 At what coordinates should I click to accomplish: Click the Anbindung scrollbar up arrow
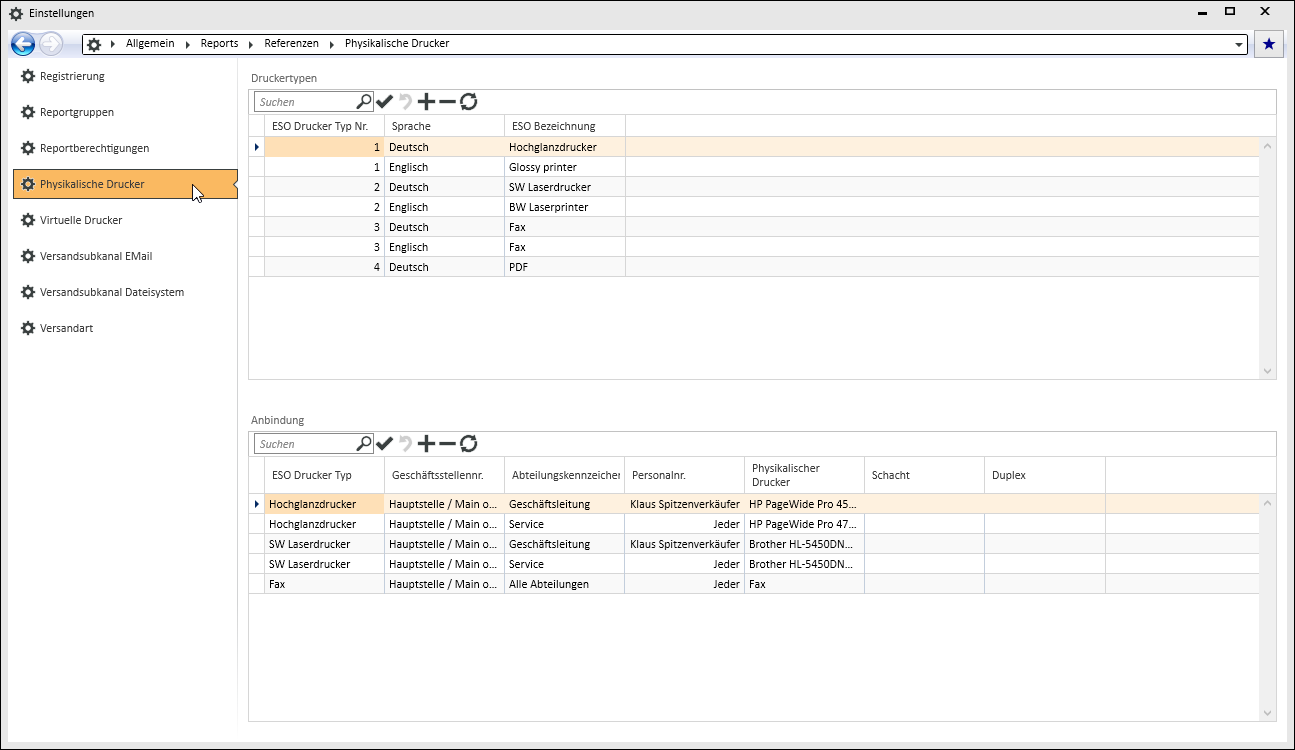1268,502
